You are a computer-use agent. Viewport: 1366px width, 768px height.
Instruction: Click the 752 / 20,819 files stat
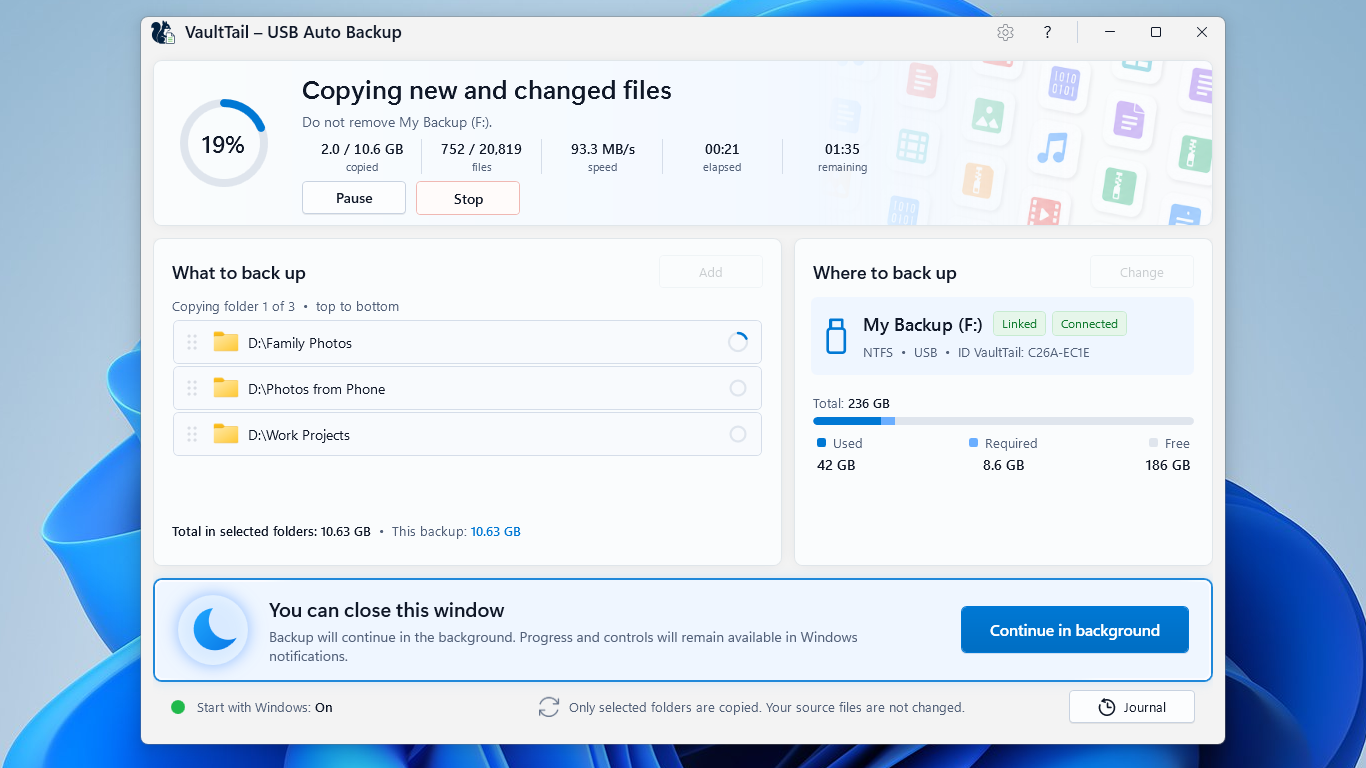[481, 156]
